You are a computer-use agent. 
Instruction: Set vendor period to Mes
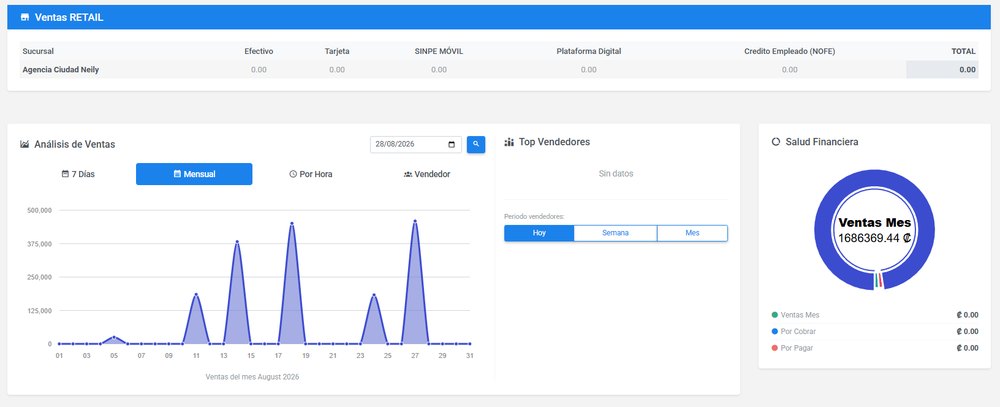point(692,233)
